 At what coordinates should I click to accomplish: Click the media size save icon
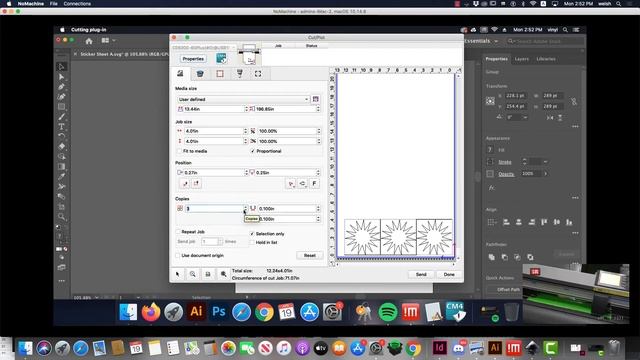tap(316, 99)
